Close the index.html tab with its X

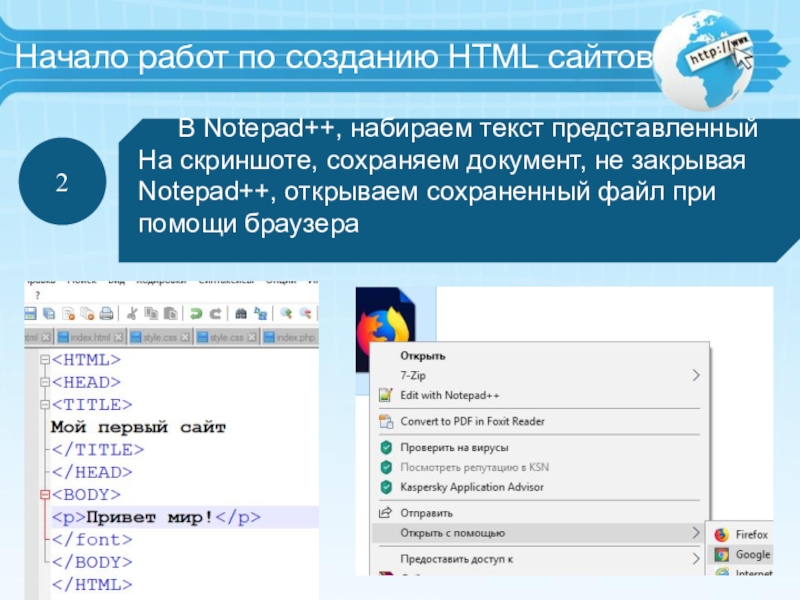point(118,337)
